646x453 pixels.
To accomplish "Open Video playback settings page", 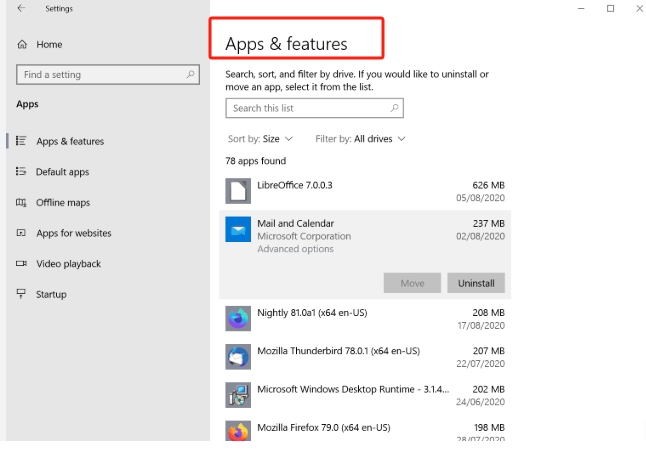I will pos(68,264).
